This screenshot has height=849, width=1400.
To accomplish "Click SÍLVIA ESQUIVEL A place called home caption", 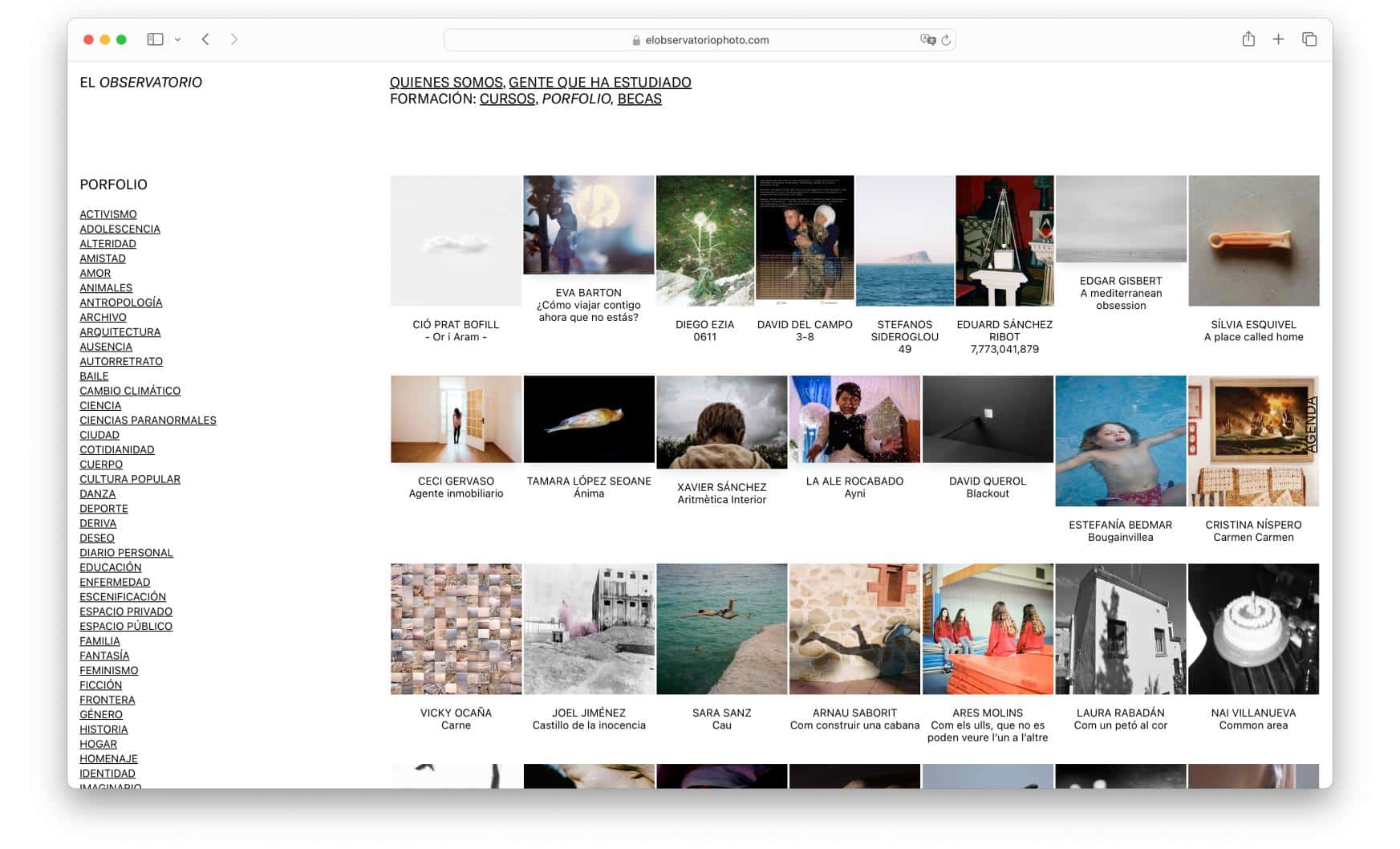I will click(x=1254, y=331).
